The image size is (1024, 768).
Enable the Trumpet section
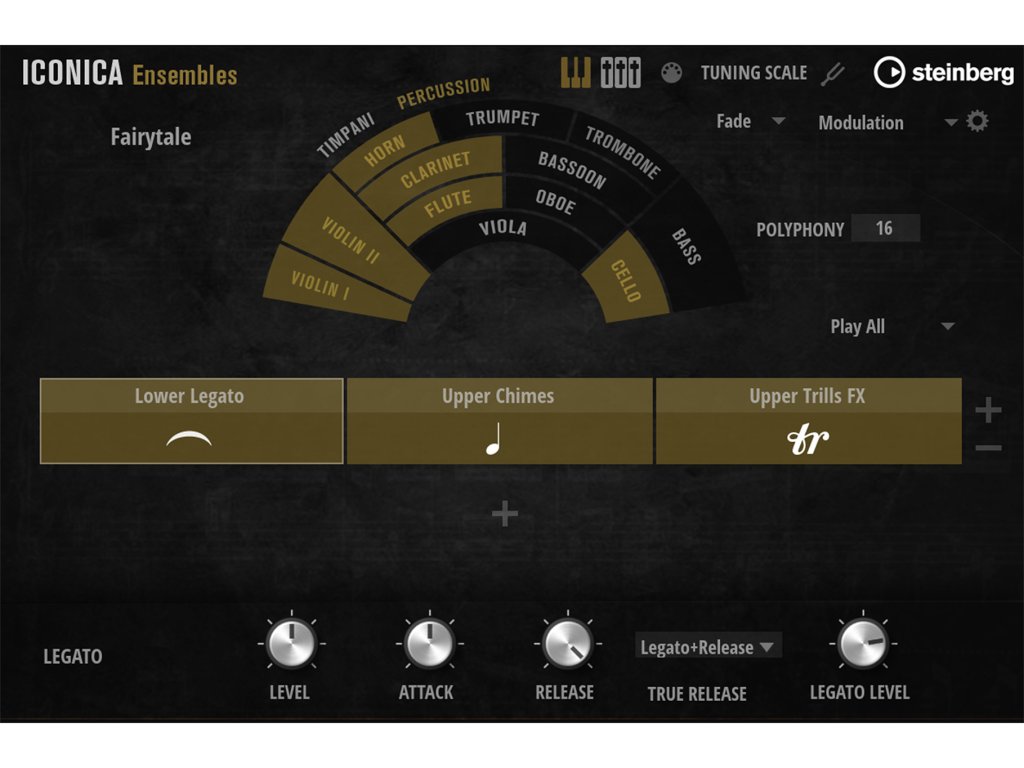502,120
